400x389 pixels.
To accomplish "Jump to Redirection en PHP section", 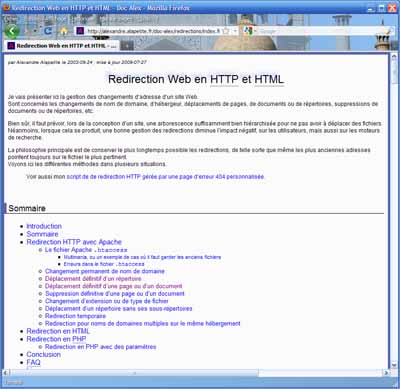I will 56,339.
